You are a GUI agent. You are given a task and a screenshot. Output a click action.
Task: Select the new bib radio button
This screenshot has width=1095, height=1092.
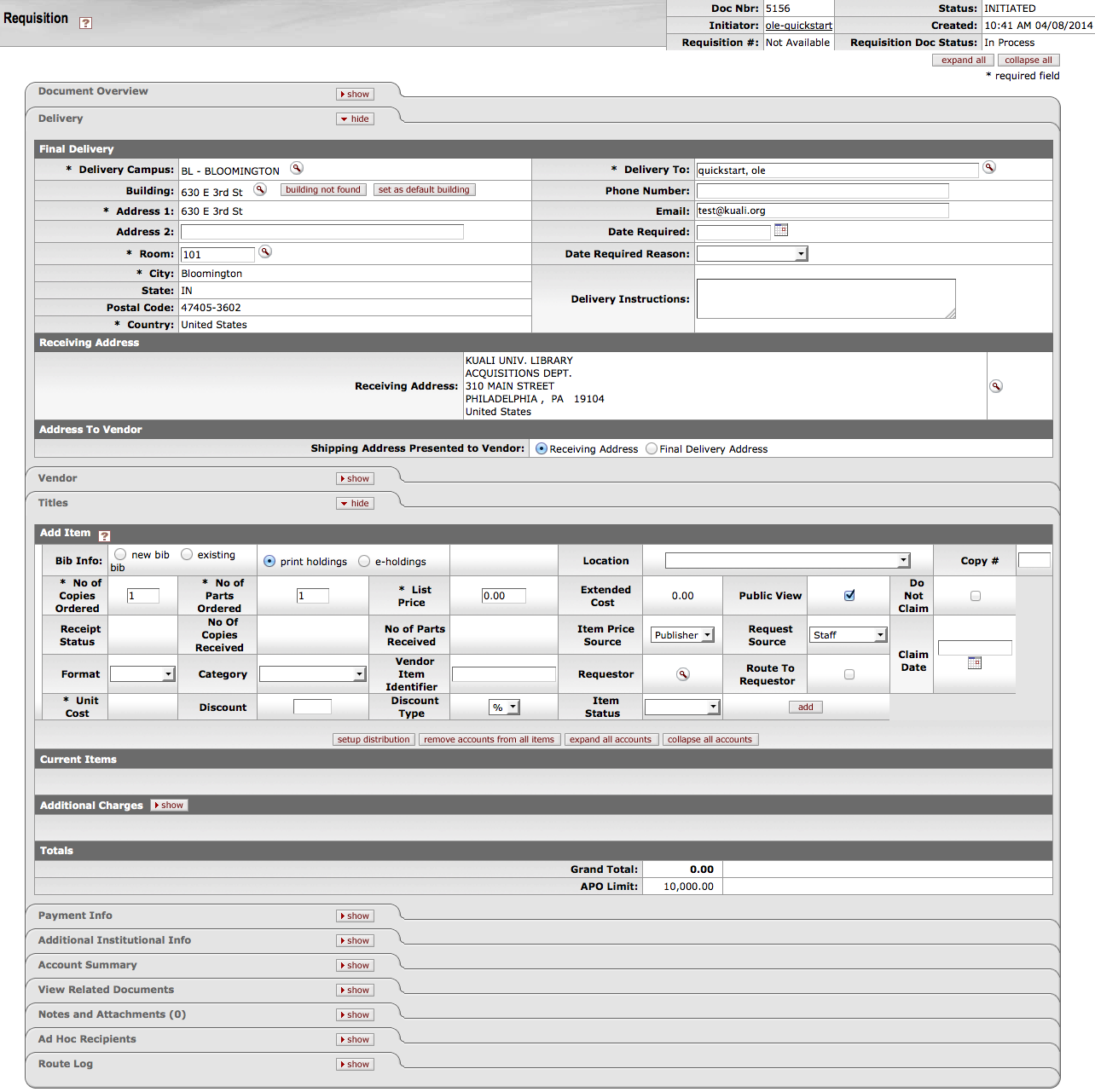120,554
